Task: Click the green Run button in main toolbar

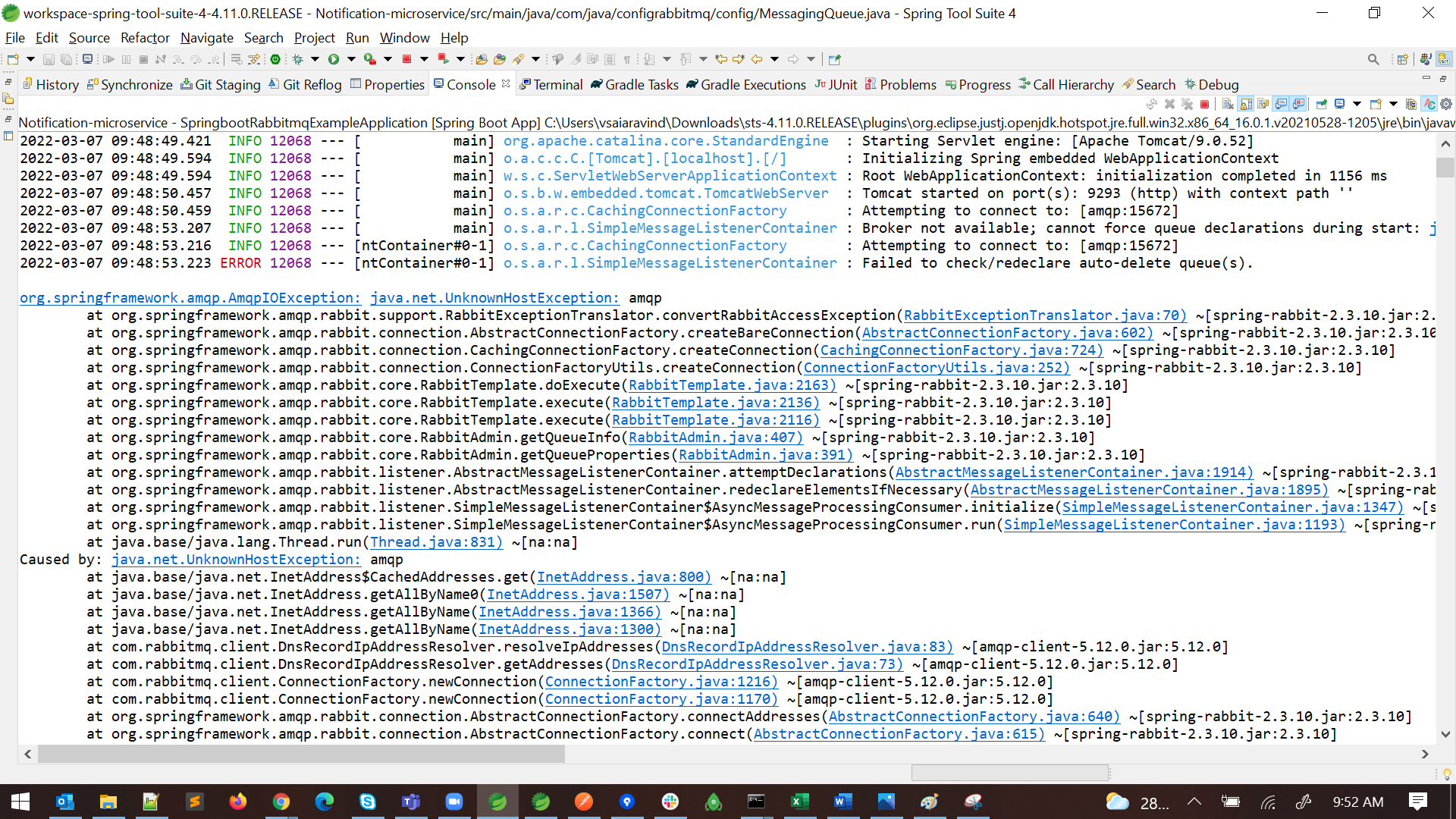Action: 334,59
